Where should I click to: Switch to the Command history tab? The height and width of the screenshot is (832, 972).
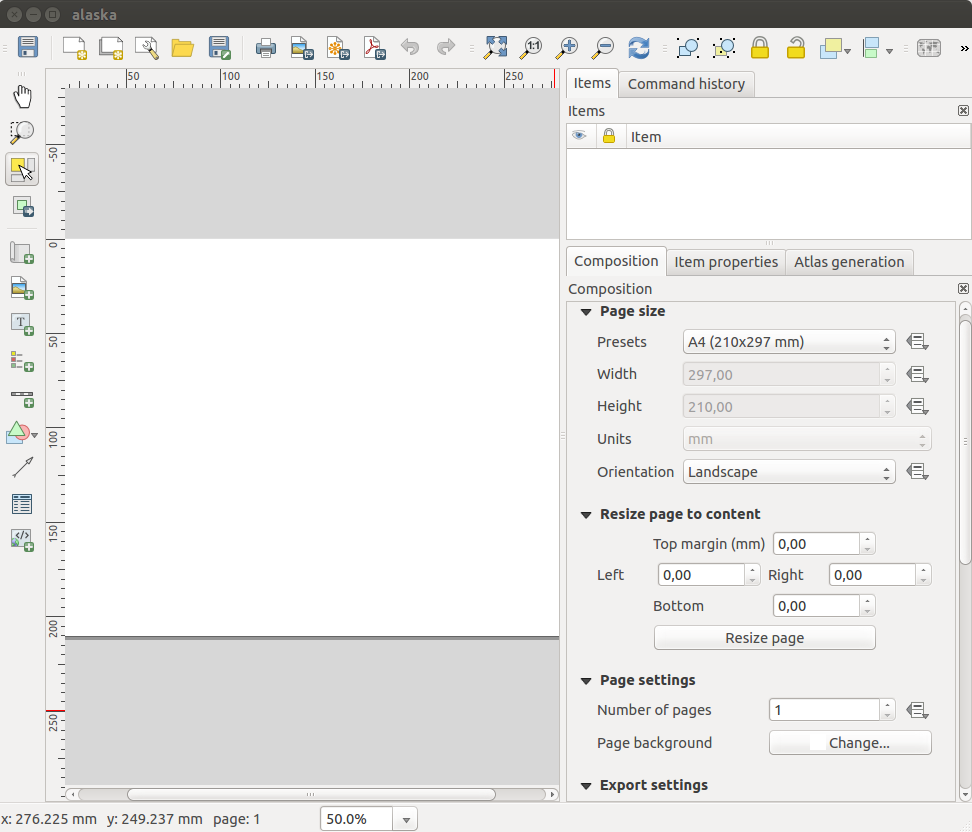tap(686, 84)
